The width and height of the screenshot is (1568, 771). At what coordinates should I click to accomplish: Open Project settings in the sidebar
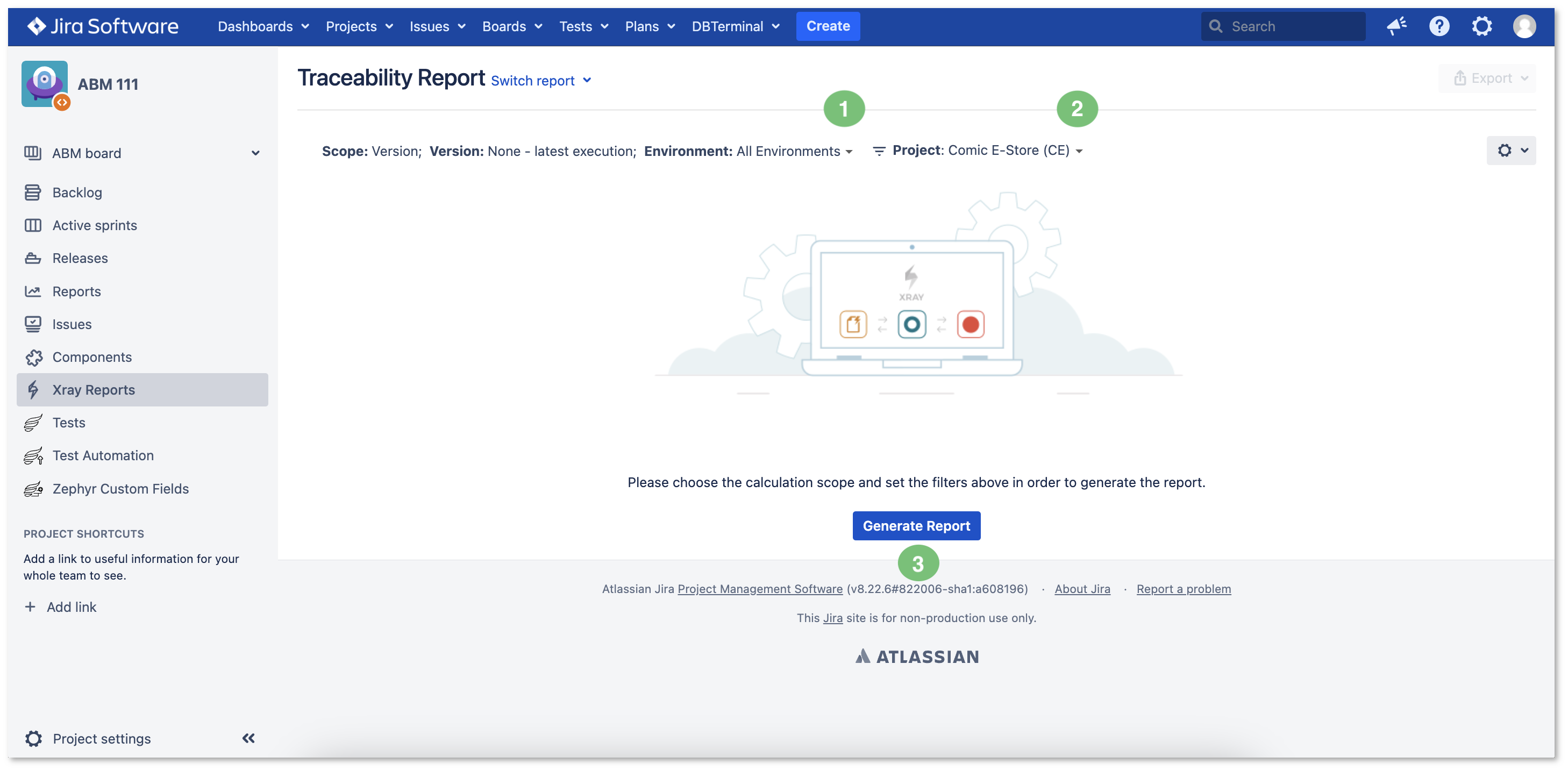pyautogui.click(x=101, y=739)
